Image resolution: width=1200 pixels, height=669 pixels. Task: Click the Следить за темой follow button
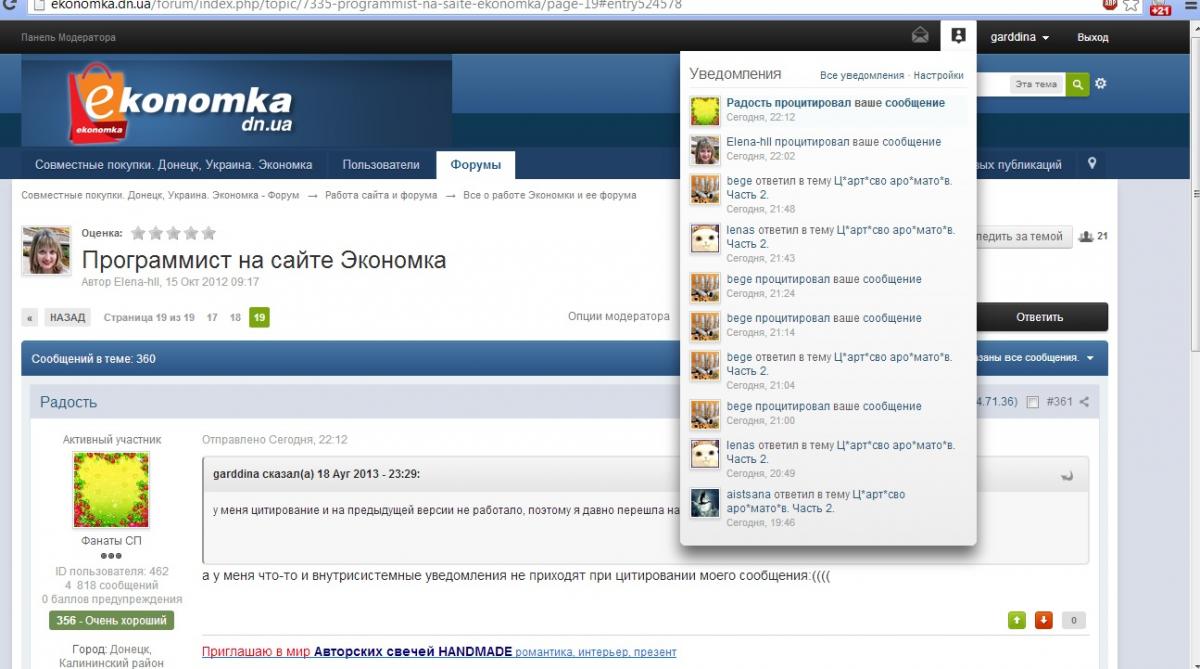[1024, 237]
